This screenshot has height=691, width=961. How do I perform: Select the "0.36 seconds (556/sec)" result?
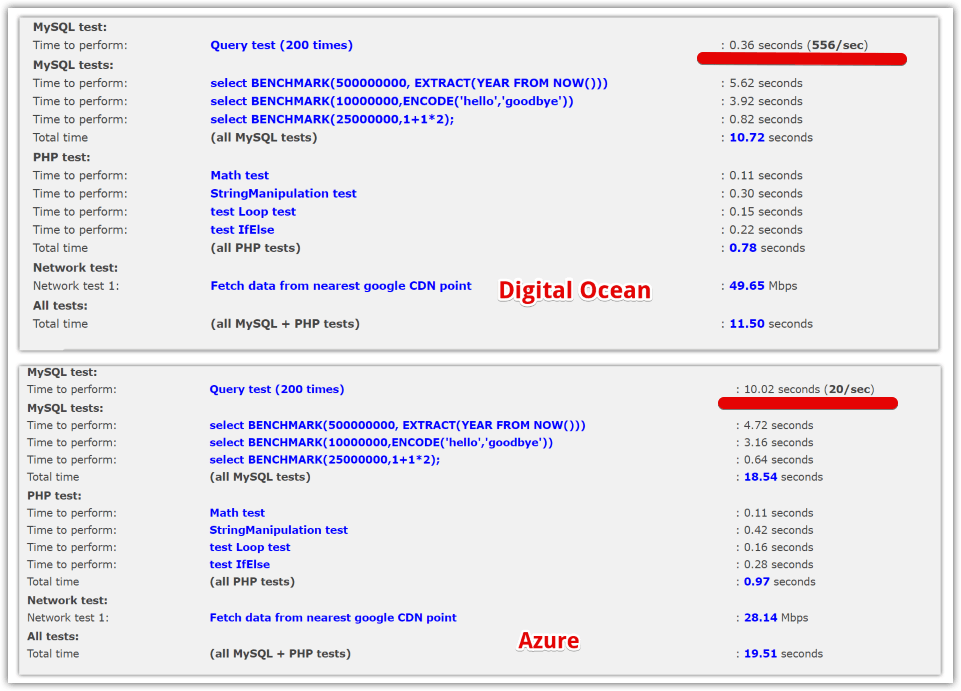(x=799, y=45)
